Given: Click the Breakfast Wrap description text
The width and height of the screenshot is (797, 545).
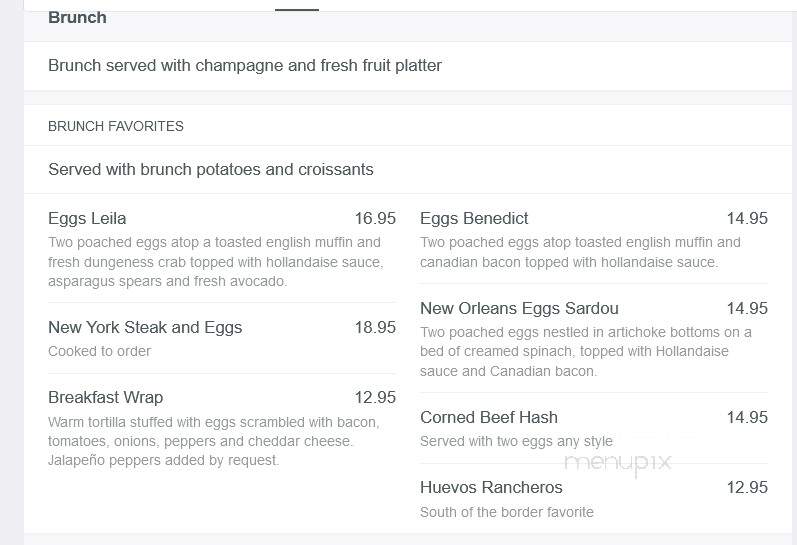Looking at the screenshot, I should coord(214,441).
